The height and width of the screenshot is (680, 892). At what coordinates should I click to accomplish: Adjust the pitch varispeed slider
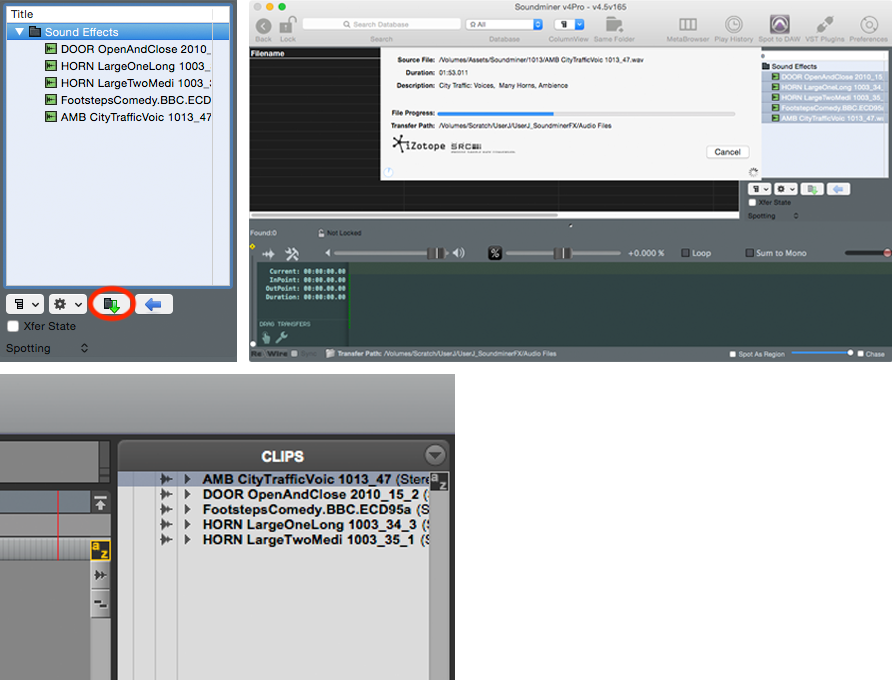click(563, 253)
